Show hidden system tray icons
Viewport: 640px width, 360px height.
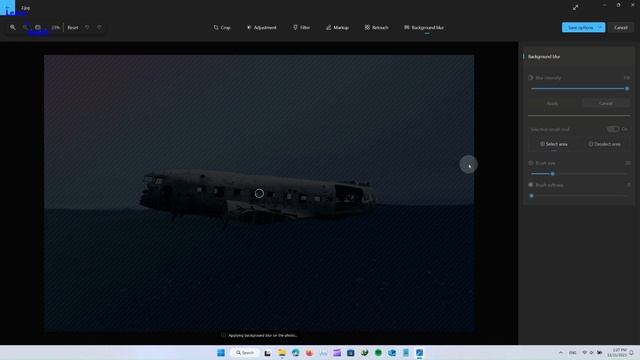tap(560, 353)
